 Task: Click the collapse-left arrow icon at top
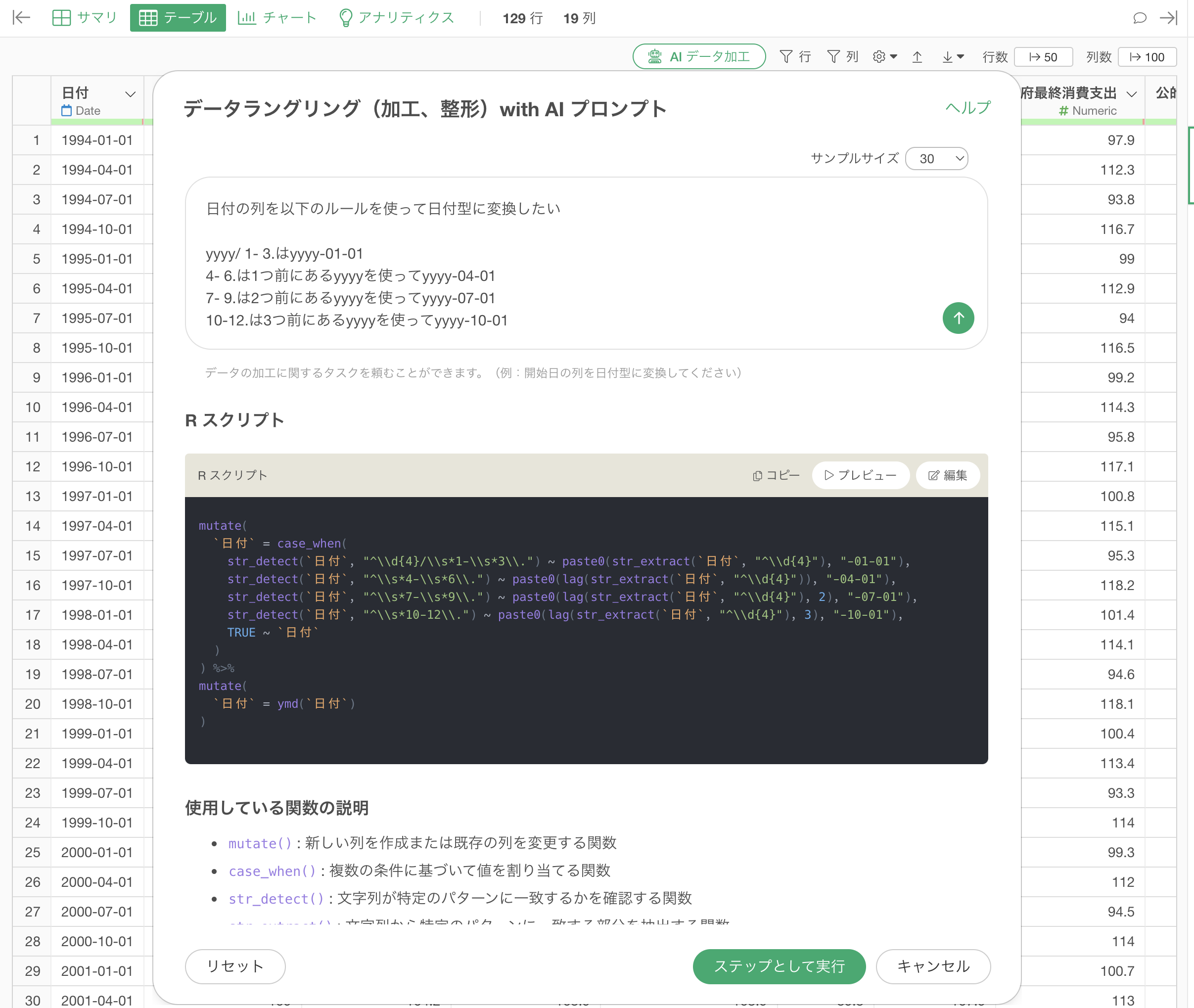21,18
